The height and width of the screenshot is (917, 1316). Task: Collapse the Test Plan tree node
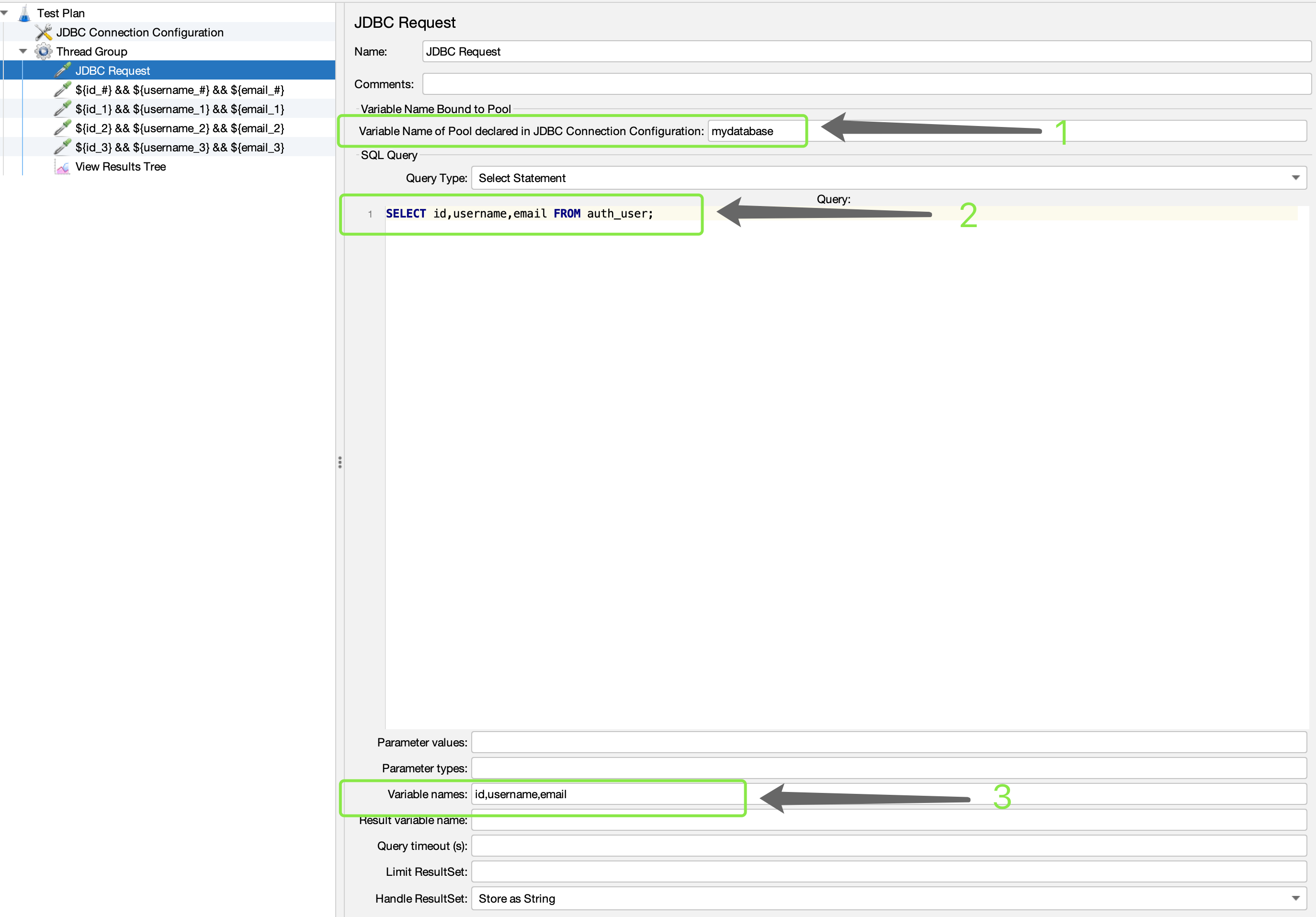point(5,12)
